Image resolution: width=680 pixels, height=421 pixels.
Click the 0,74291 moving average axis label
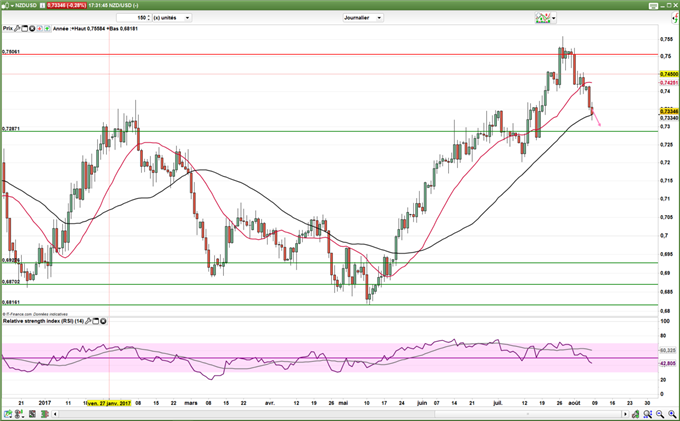[x=669, y=82]
